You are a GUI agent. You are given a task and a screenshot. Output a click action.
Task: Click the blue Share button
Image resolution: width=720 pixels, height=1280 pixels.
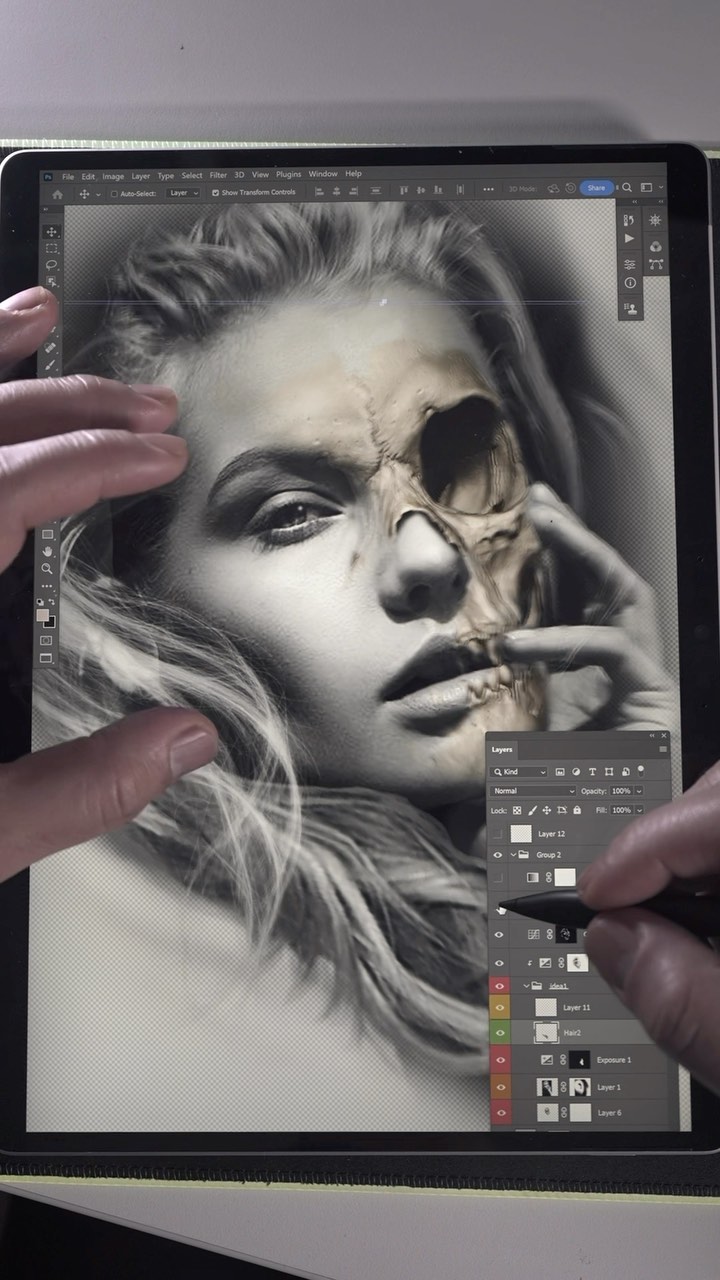point(597,188)
